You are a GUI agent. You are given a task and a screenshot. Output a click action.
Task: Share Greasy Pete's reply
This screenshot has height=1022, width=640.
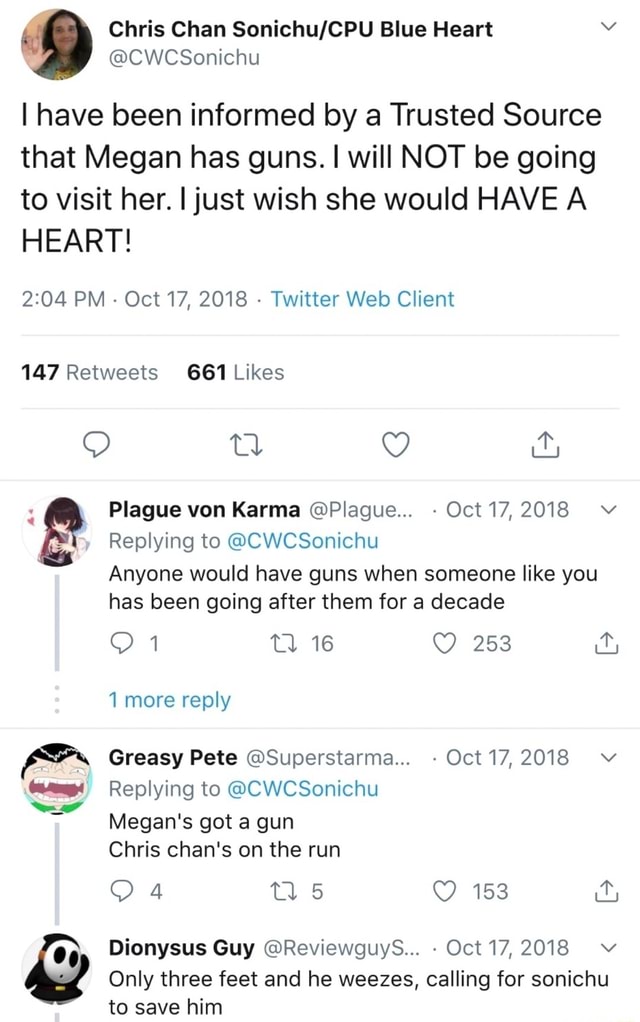pos(606,890)
